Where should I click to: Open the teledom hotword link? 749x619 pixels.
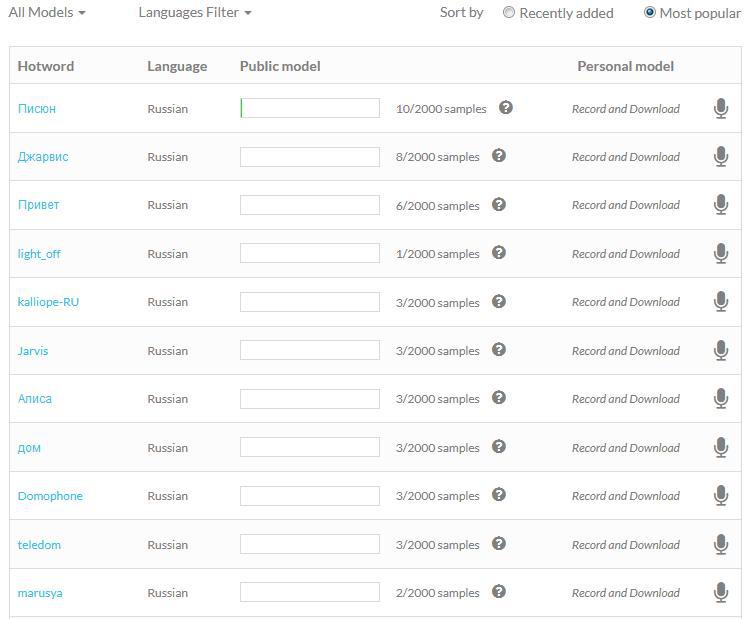[39, 545]
